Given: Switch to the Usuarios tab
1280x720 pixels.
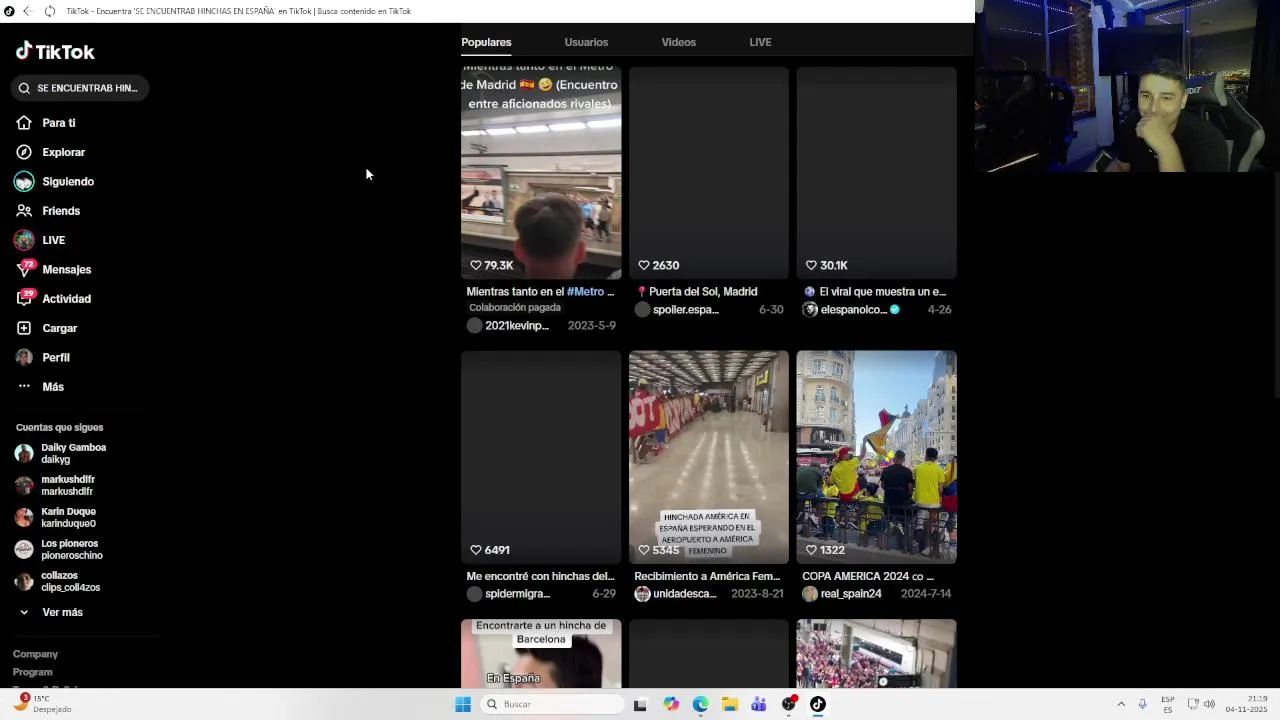Looking at the screenshot, I should click(586, 42).
